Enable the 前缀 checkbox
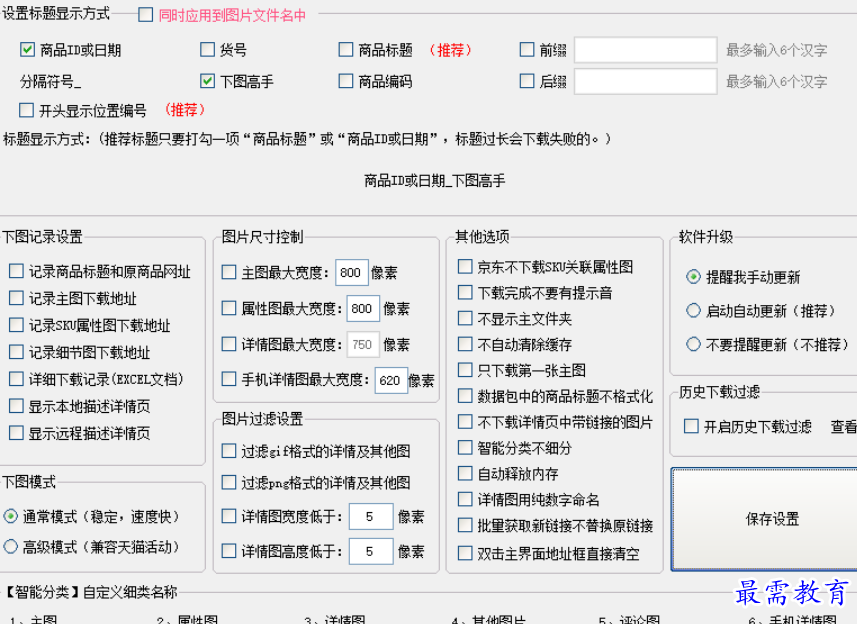The width and height of the screenshot is (857, 624). [x=527, y=50]
